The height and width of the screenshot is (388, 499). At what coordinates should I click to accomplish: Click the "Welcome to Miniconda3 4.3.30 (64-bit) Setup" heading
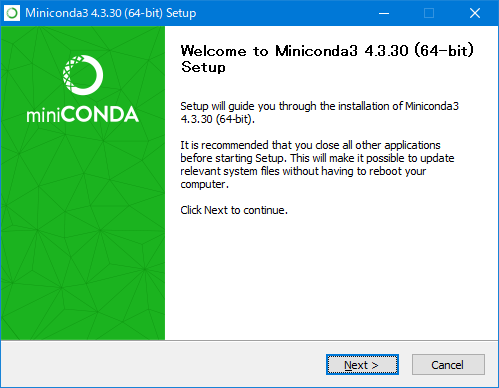[327, 59]
